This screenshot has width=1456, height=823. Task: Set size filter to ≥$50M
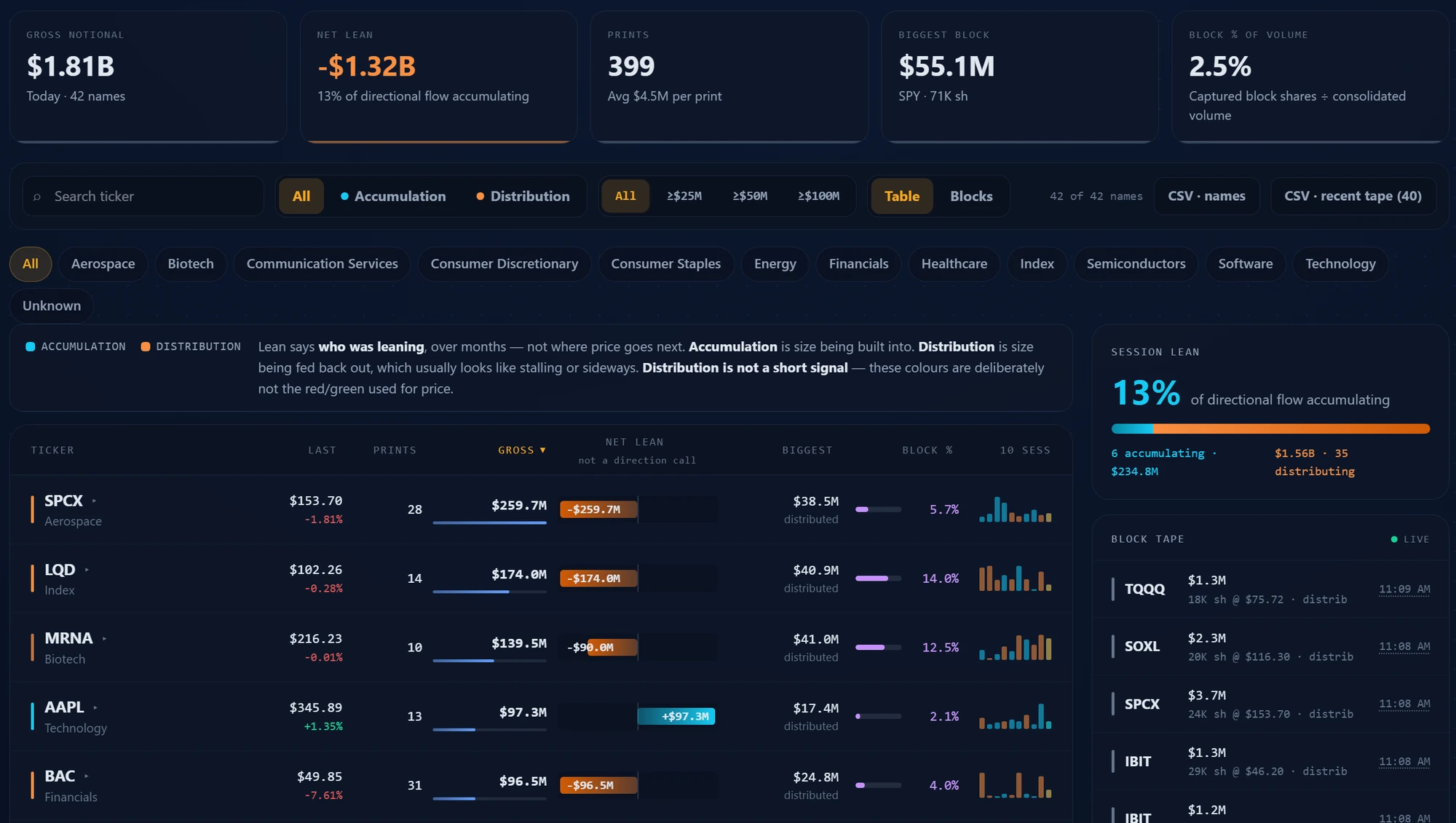(x=750, y=196)
